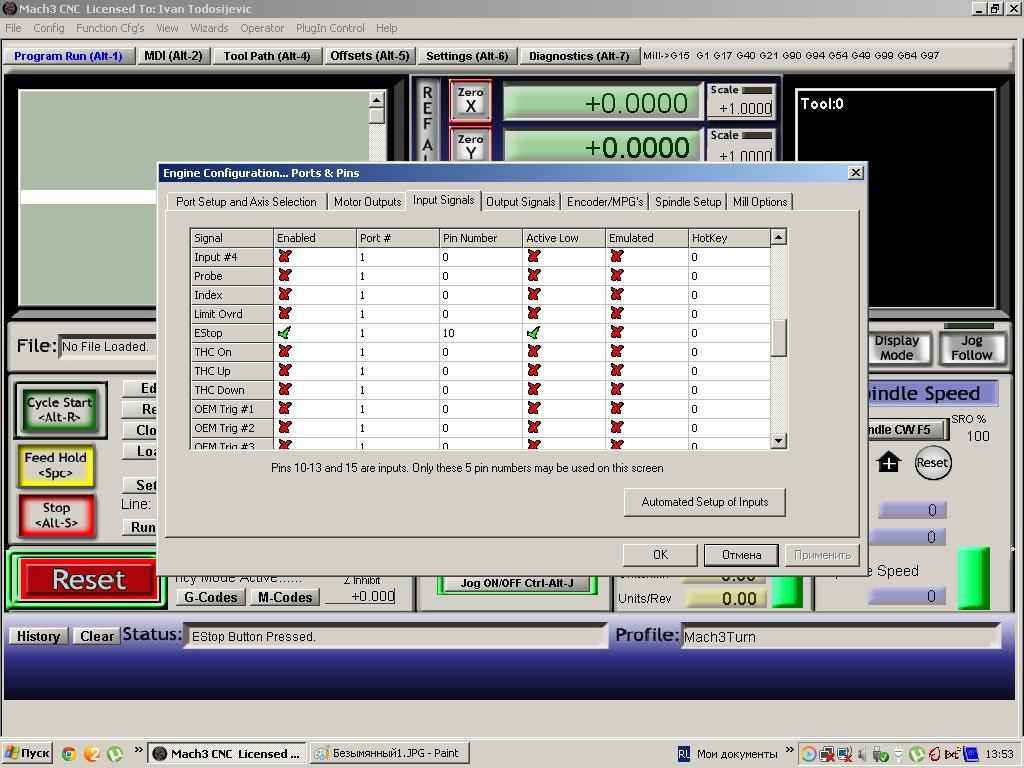1024x768 pixels.
Task: Click the G-Codes button
Action: click(x=210, y=597)
